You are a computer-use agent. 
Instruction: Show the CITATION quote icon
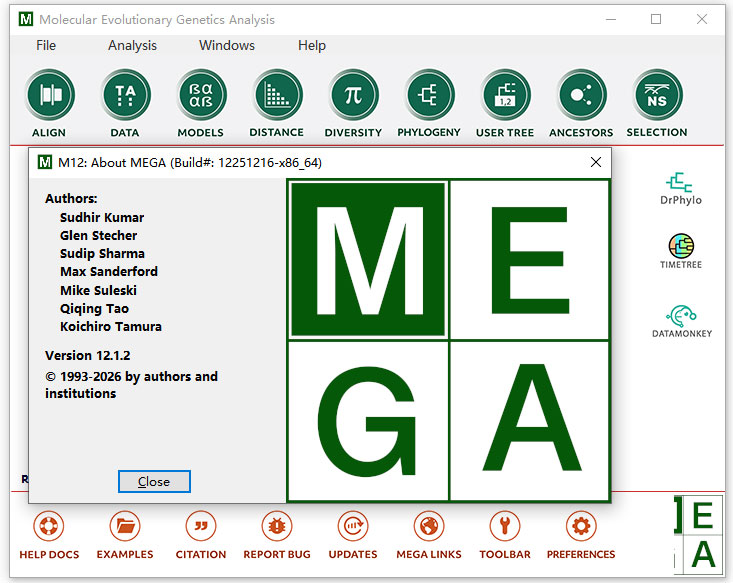pos(201,526)
